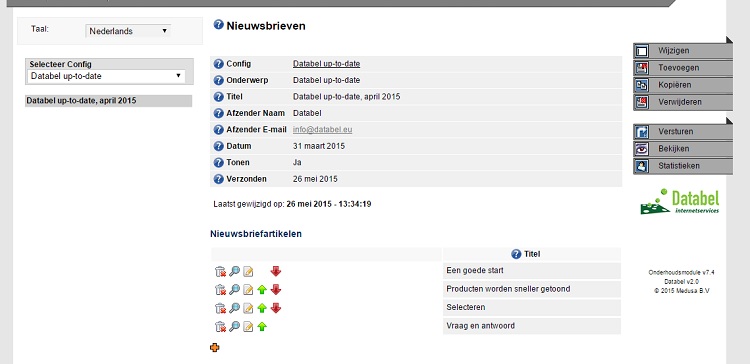Move 'Een goede start' article down
Screen dimensions: 750x364
click(276, 272)
